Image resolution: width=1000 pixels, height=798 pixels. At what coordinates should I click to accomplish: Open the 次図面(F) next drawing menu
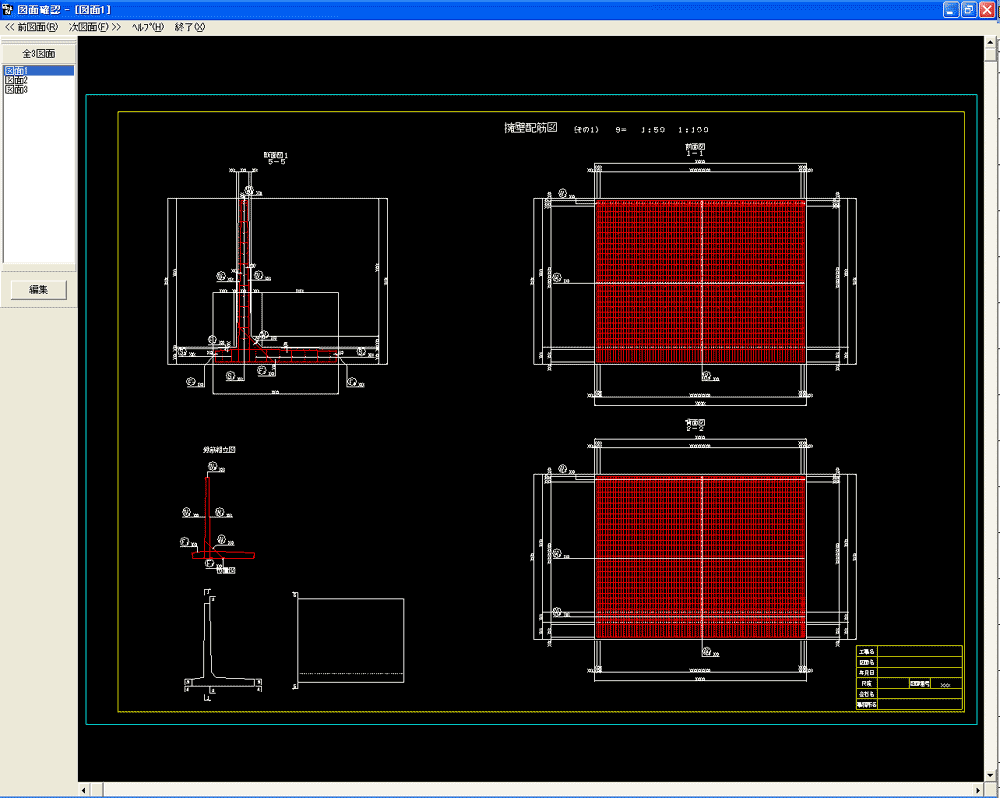pyautogui.click(x=94, y=26)
